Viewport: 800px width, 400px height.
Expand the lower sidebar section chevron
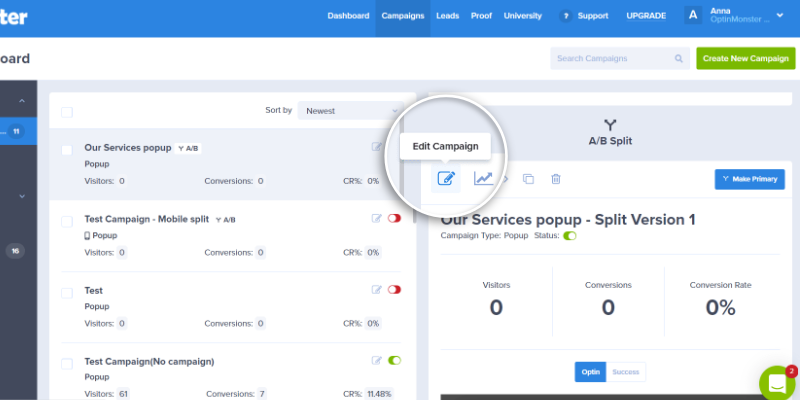[22, 196]
